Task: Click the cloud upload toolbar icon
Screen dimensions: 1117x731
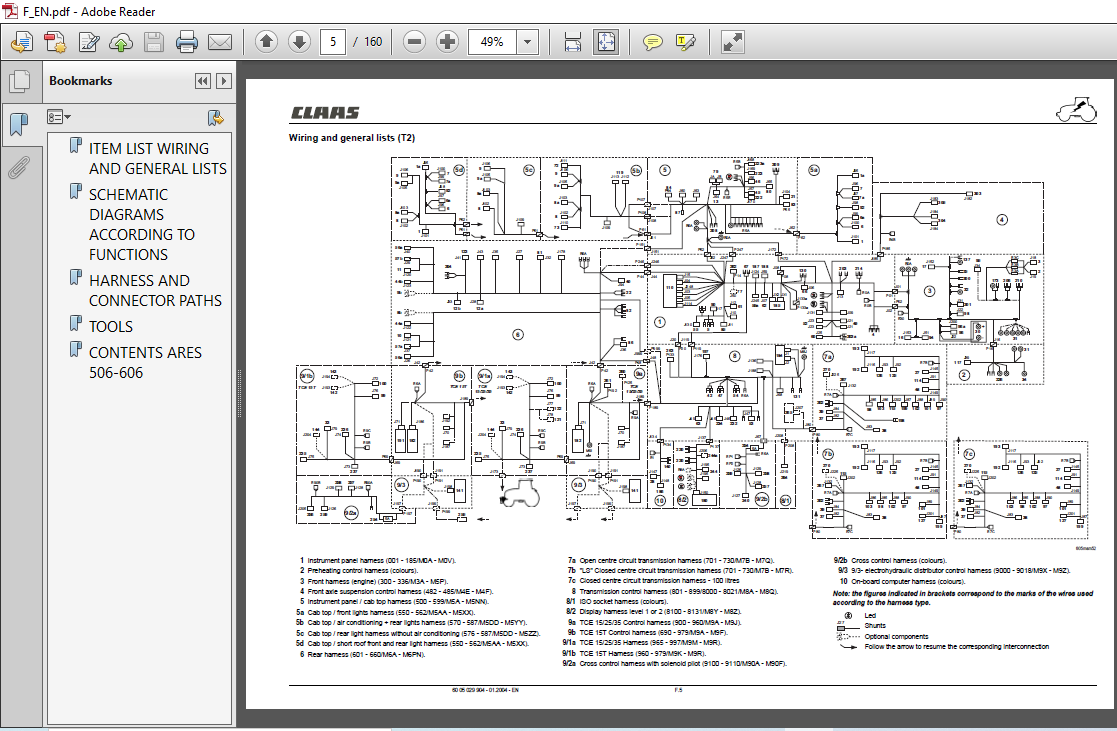Action: 121,43
